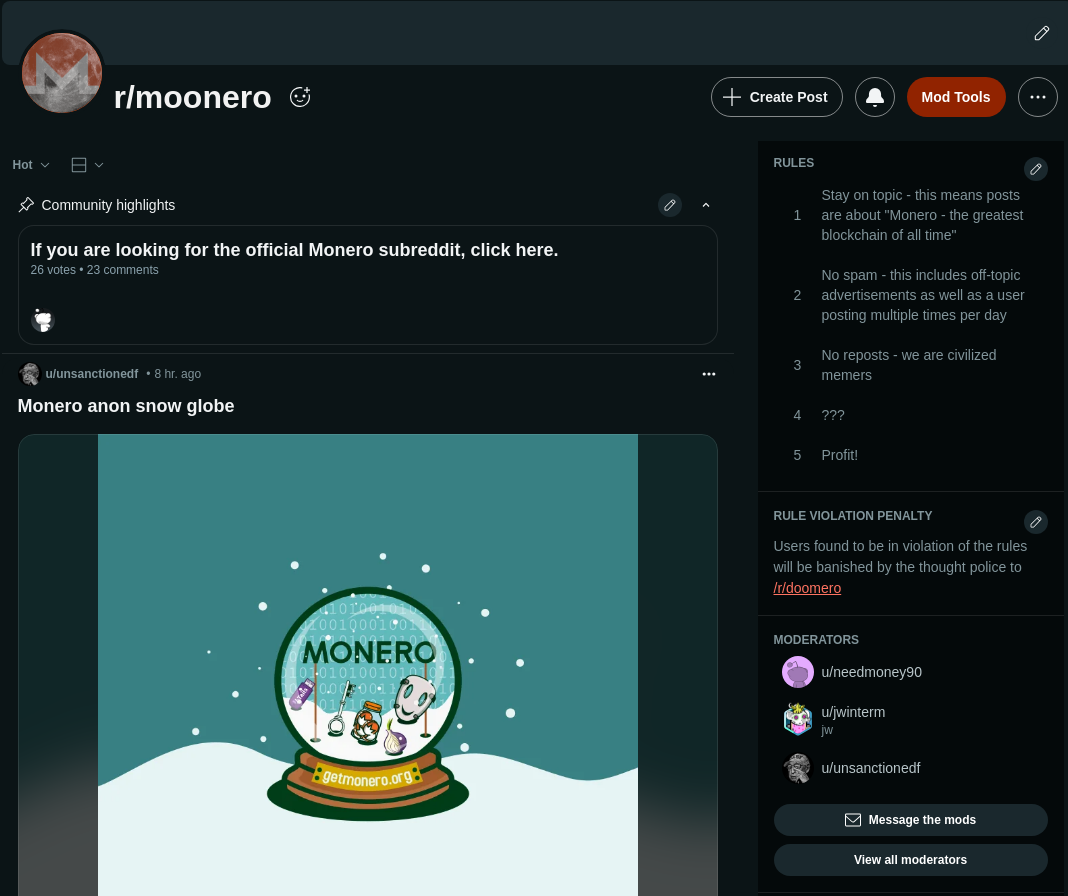This screenshot has height=896, width=1068.
Task: Edit the Rules widget with pencil icon
Action: click(1035, 169)
